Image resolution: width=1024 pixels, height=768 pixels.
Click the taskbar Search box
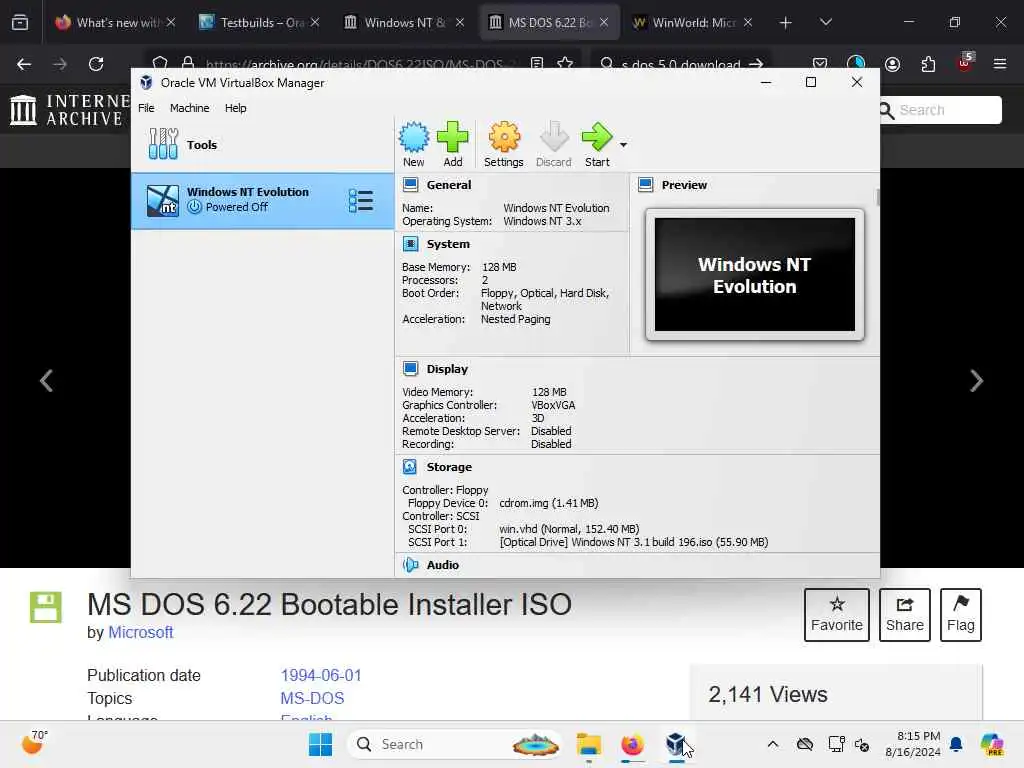point(455,744)
